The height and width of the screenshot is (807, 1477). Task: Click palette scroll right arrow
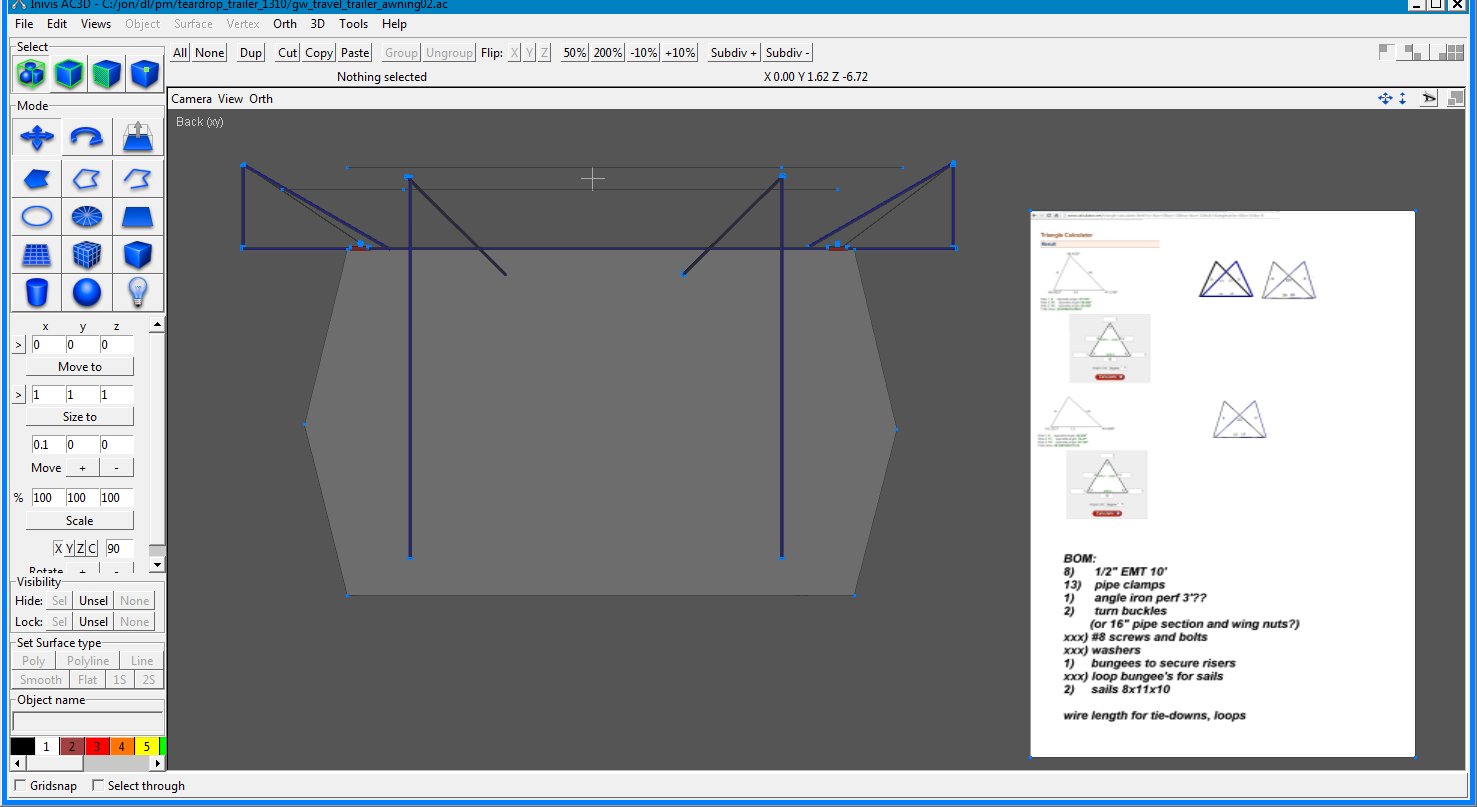click(x=157, y=763)
